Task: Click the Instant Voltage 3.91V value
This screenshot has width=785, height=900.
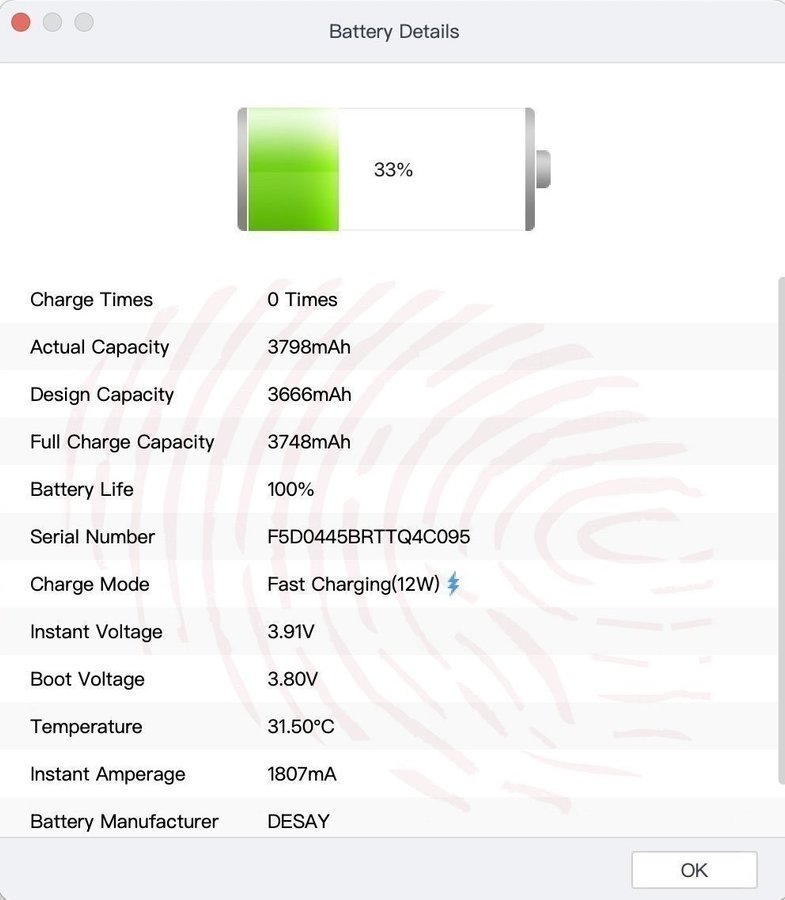Action: point(292,632)
